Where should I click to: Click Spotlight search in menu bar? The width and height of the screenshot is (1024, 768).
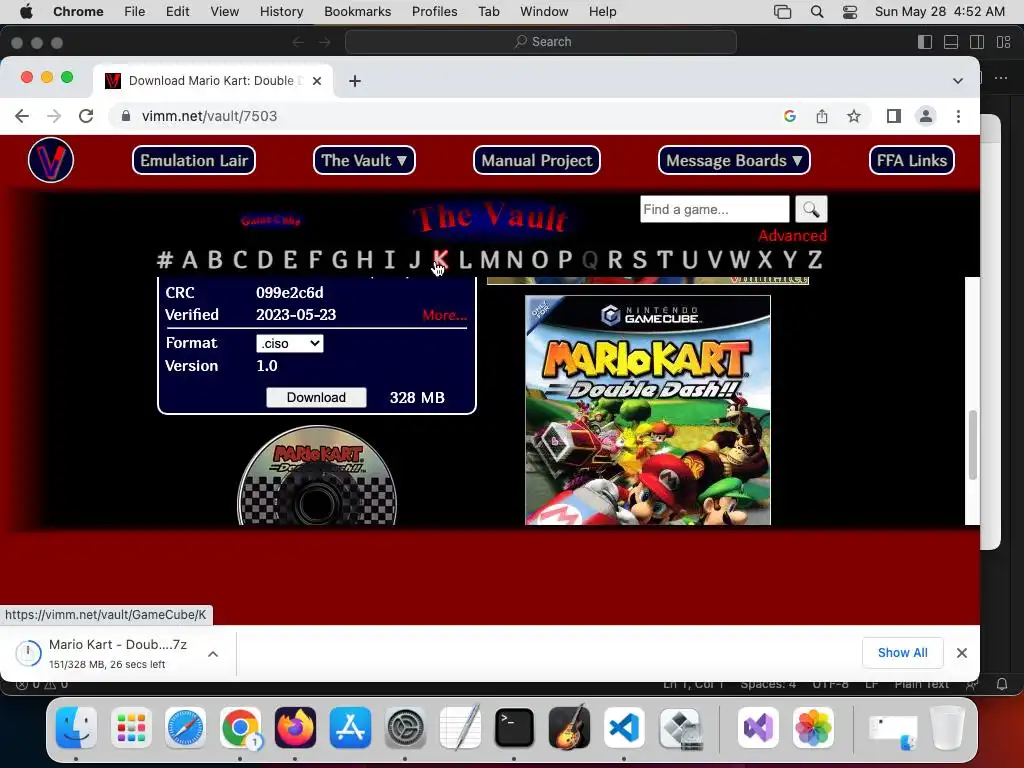[817, 12]
